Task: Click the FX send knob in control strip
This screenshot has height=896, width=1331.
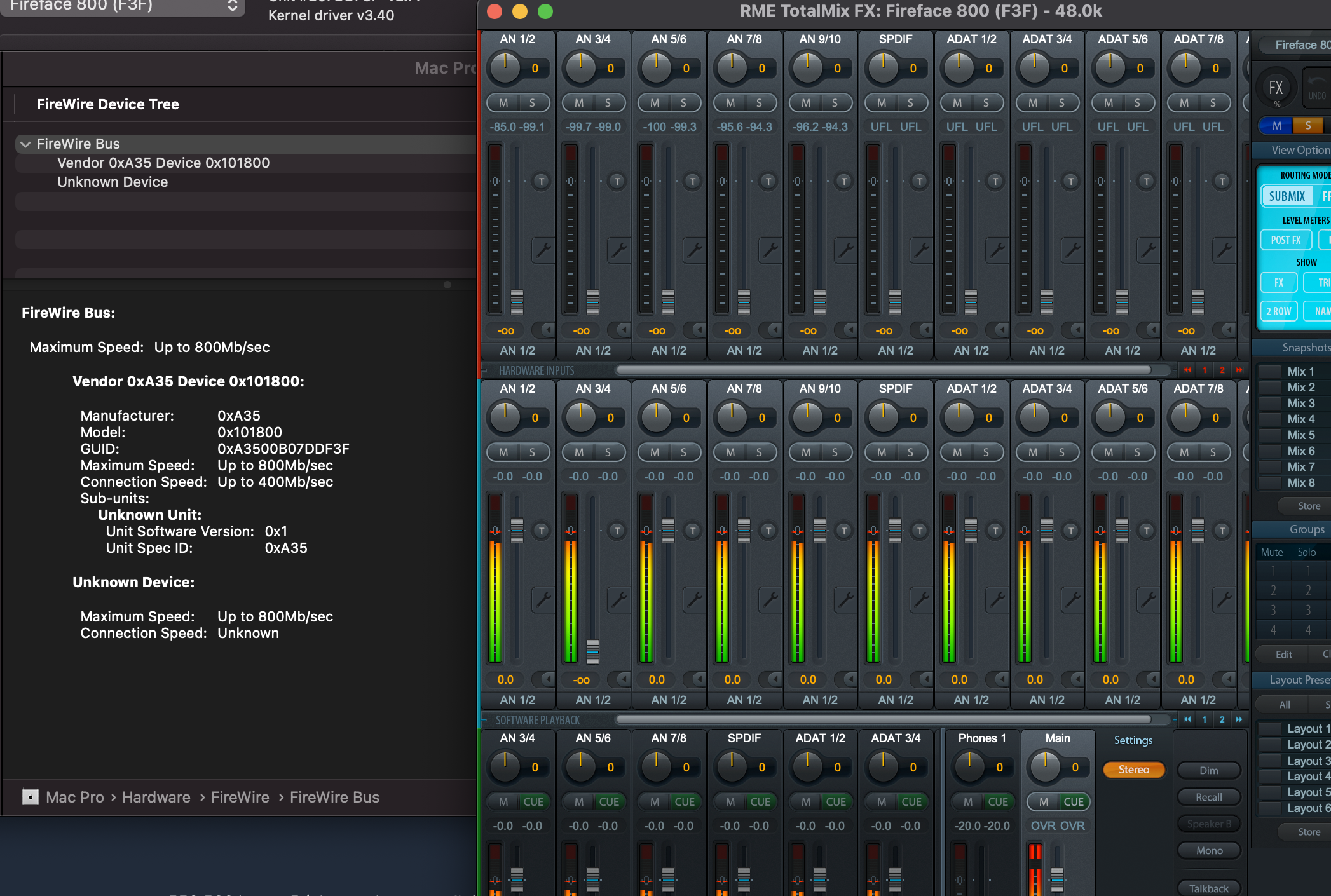Action: click(1276, 88)
